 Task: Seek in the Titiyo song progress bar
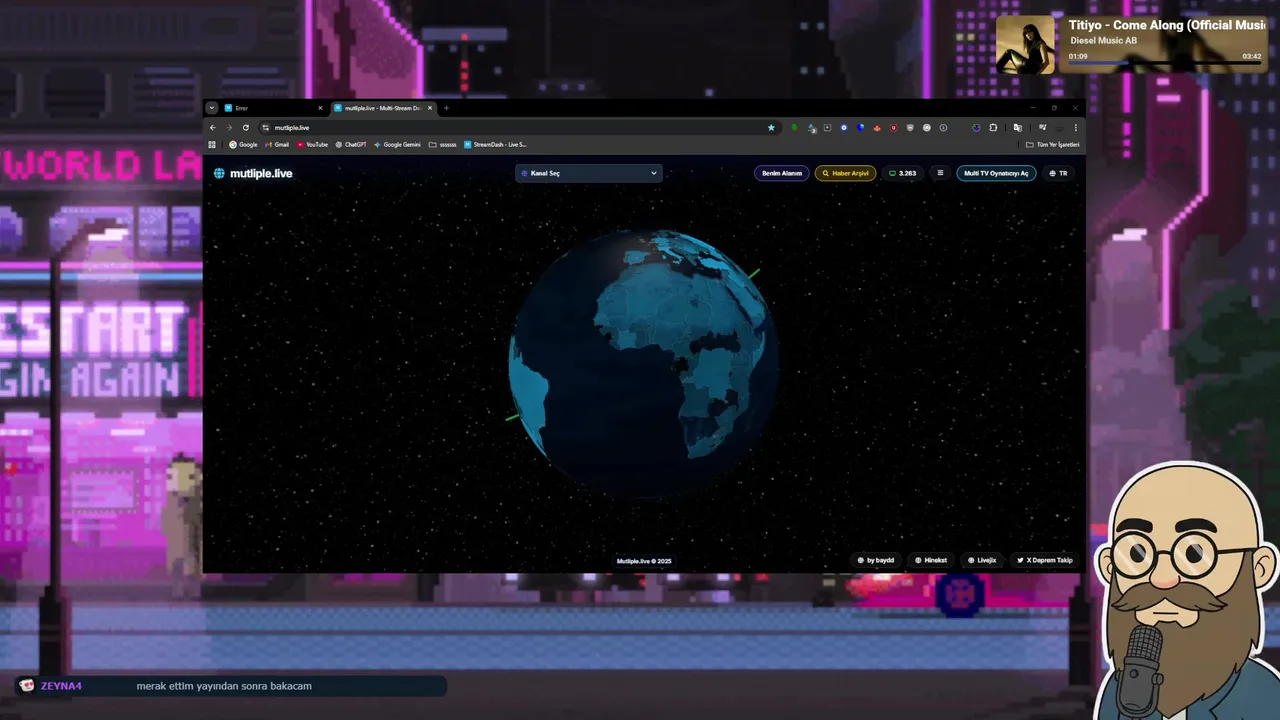pos(1165,64)
